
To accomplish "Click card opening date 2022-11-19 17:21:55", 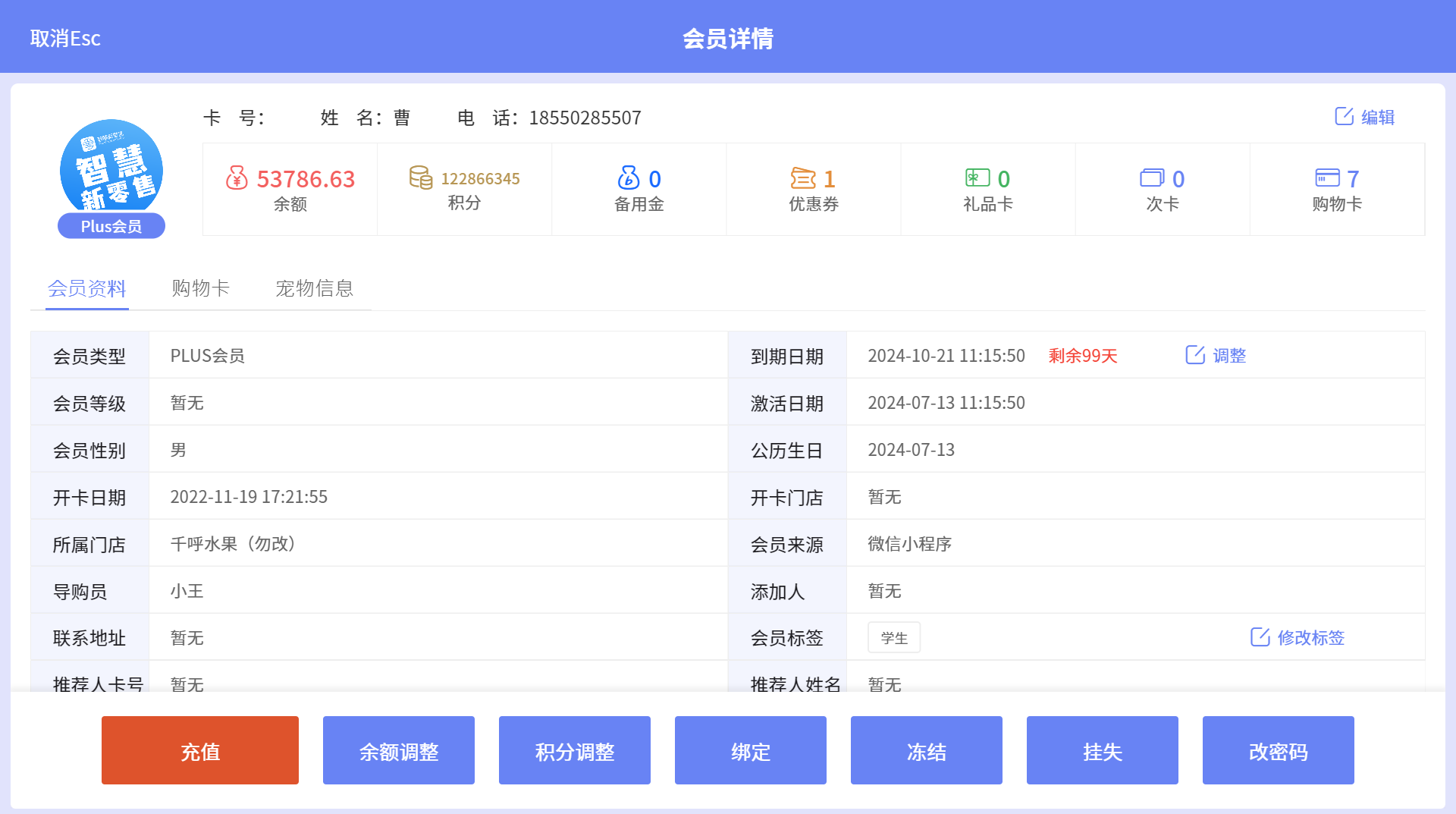I will [x=249, y=497].
